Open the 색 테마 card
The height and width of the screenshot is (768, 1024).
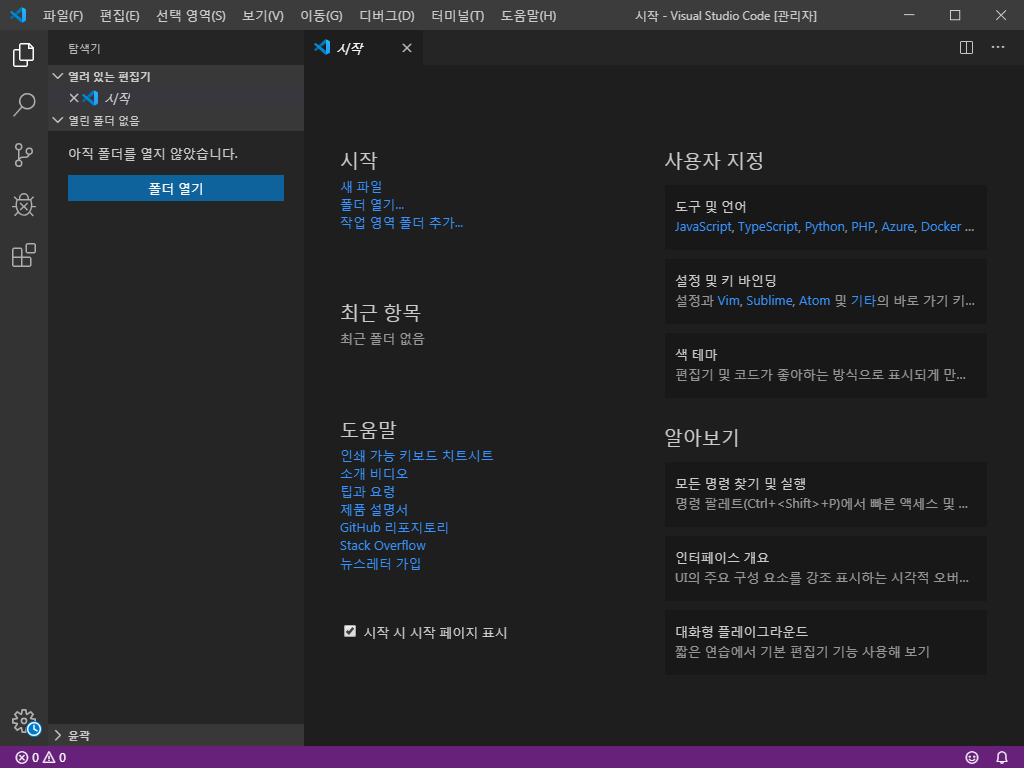coord(825,365)
